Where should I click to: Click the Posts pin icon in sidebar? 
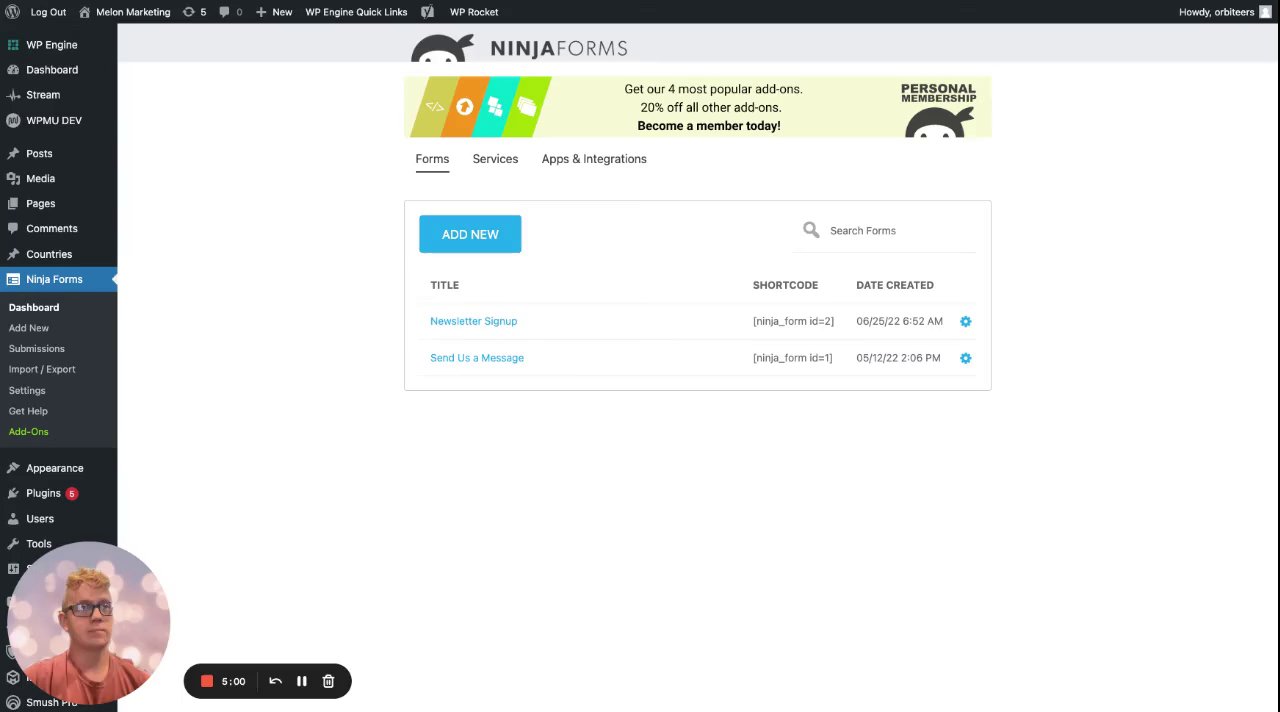(x=13, y=153)
